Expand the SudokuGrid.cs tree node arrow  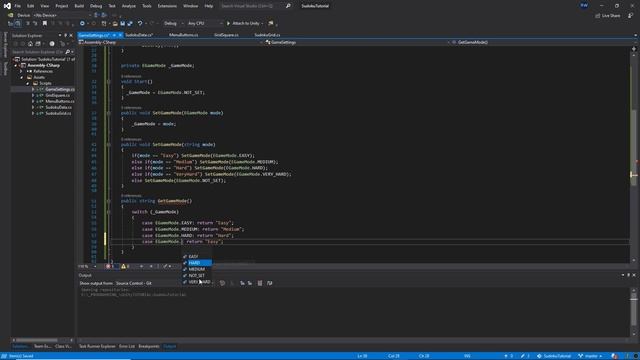tap(33, 113)
